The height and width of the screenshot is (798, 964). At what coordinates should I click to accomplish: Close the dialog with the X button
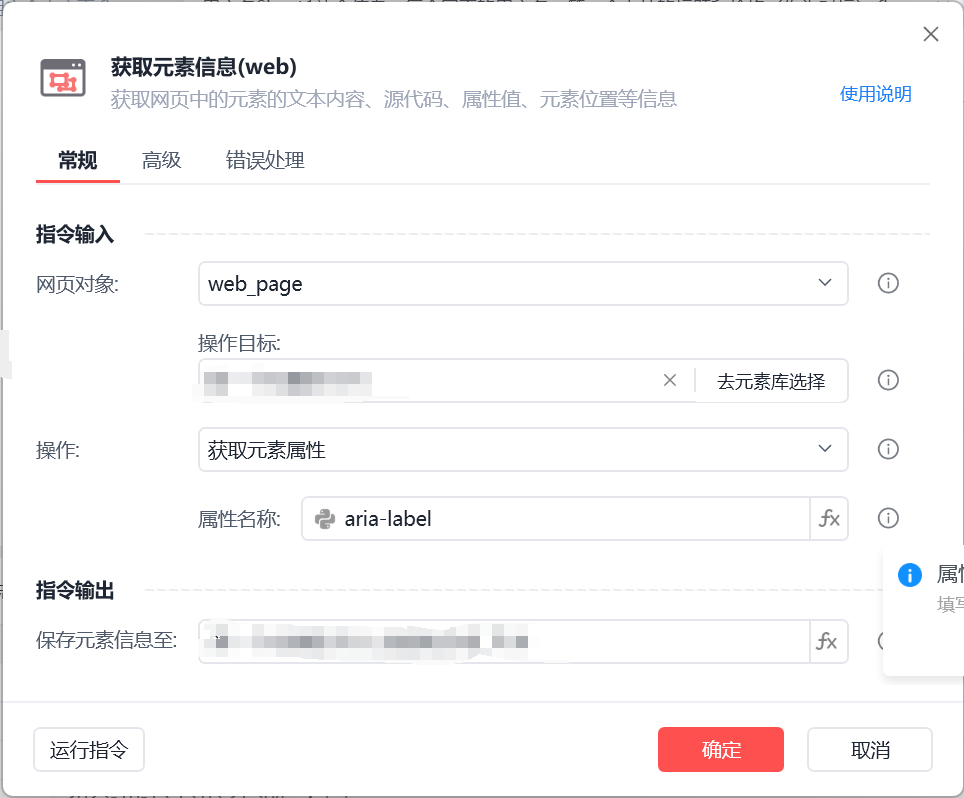931,34
